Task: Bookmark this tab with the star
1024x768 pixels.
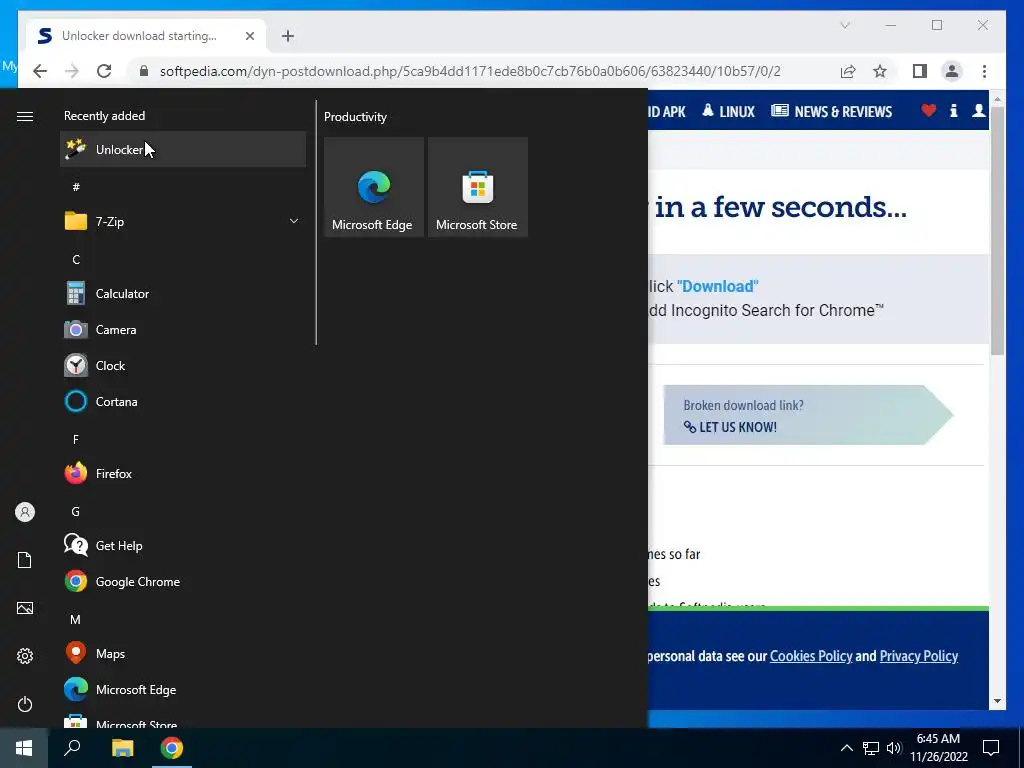Action: [x=880, y=71]
